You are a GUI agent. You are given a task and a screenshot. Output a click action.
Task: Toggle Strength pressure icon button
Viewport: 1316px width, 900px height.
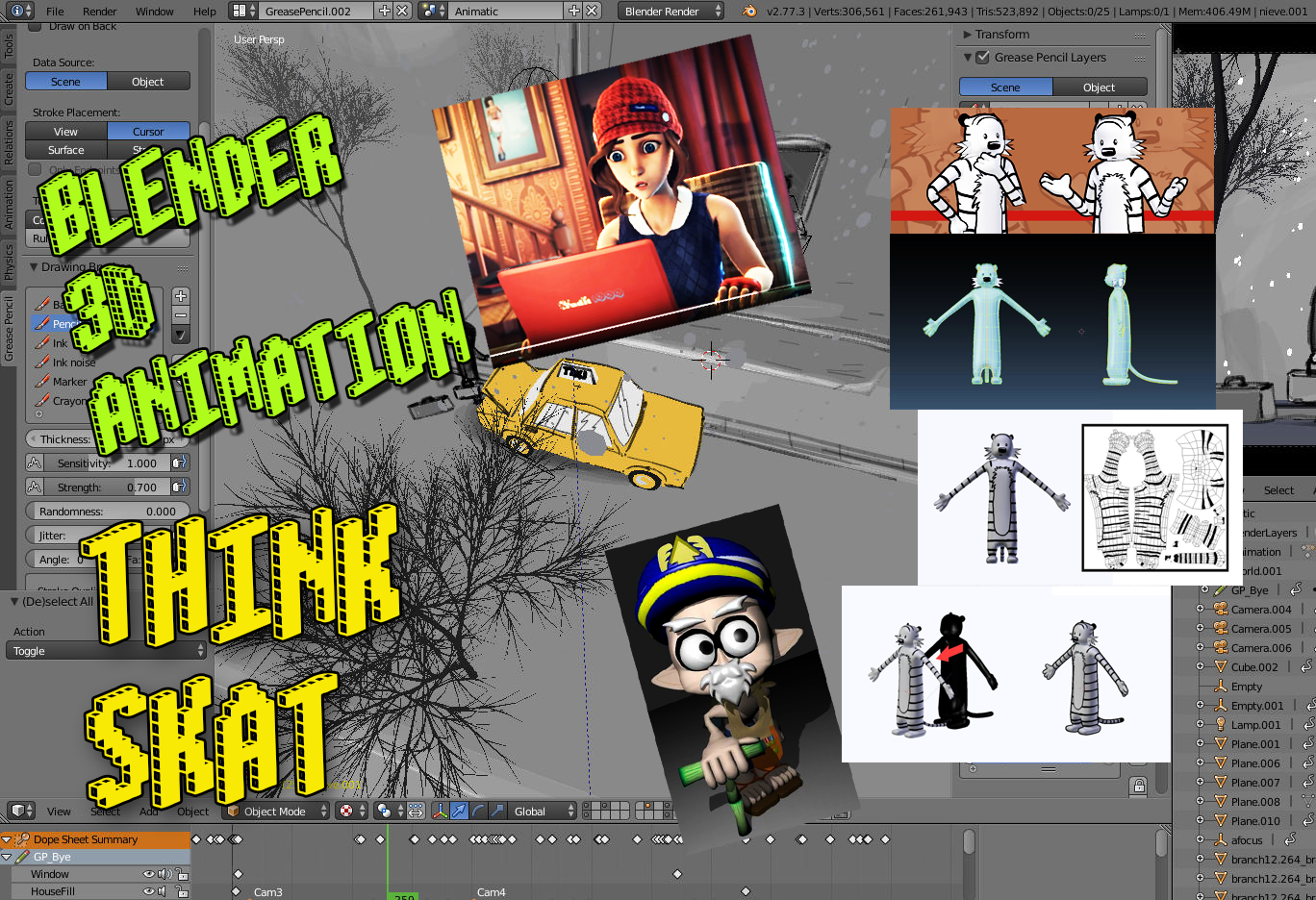click(x=179, y=487)
